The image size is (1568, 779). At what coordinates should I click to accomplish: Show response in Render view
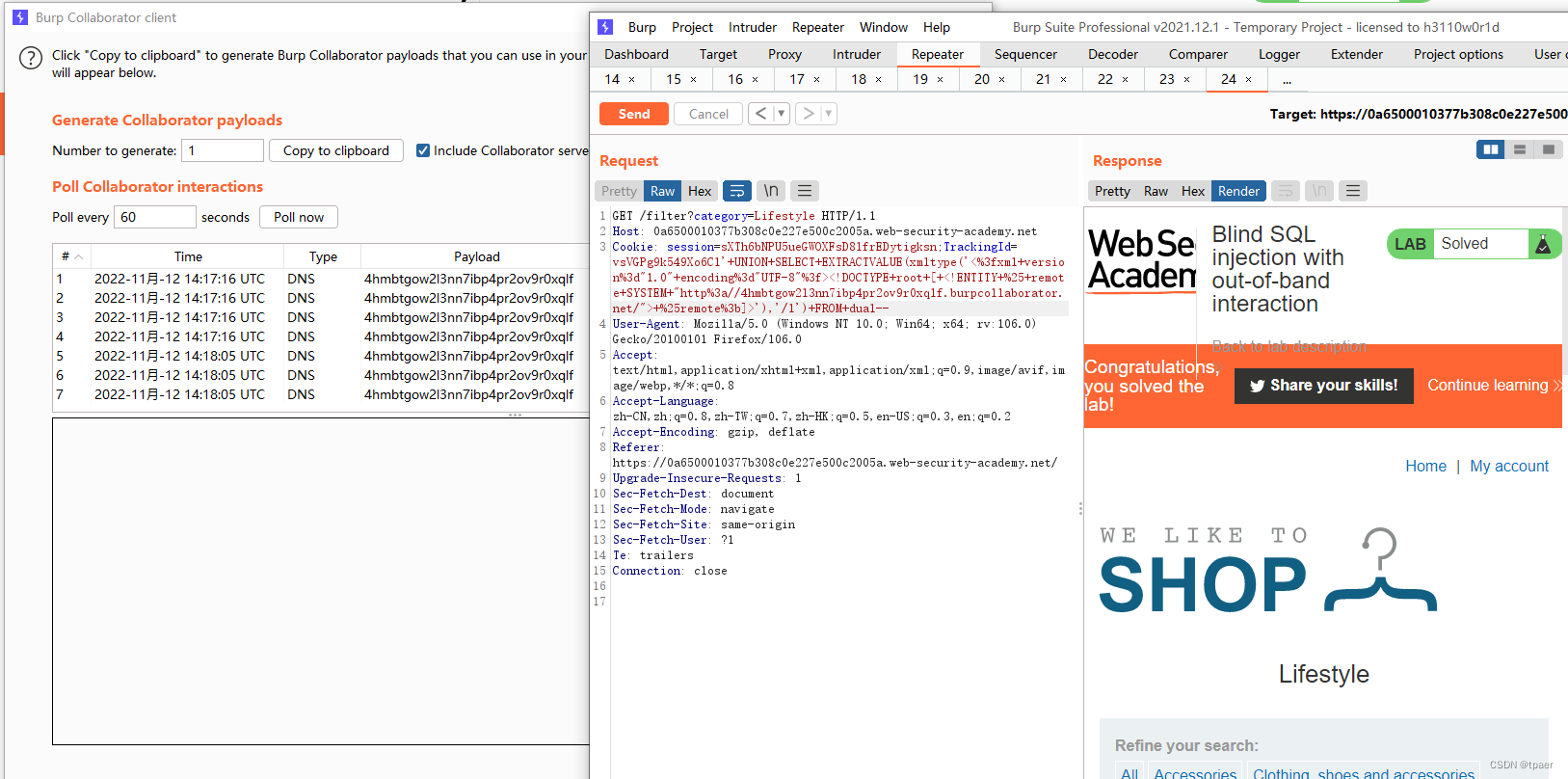click(x=1238, y=191)
